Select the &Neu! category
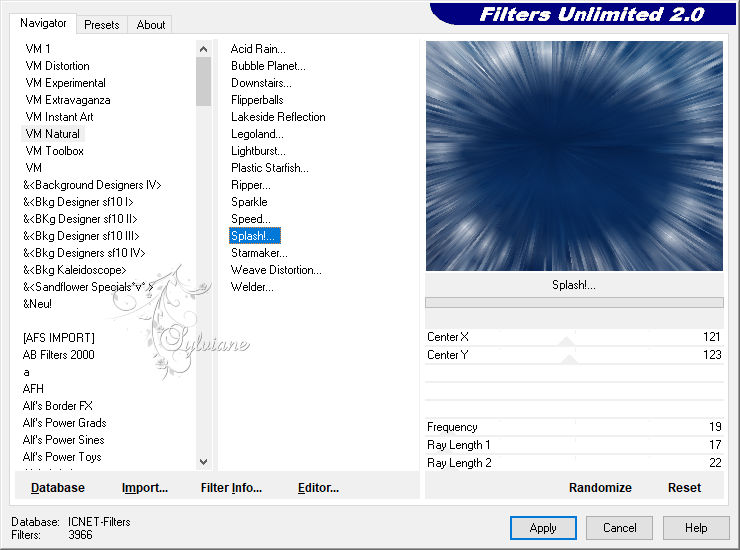Screen dimensions: 740x550 click(x=37, y=304)
